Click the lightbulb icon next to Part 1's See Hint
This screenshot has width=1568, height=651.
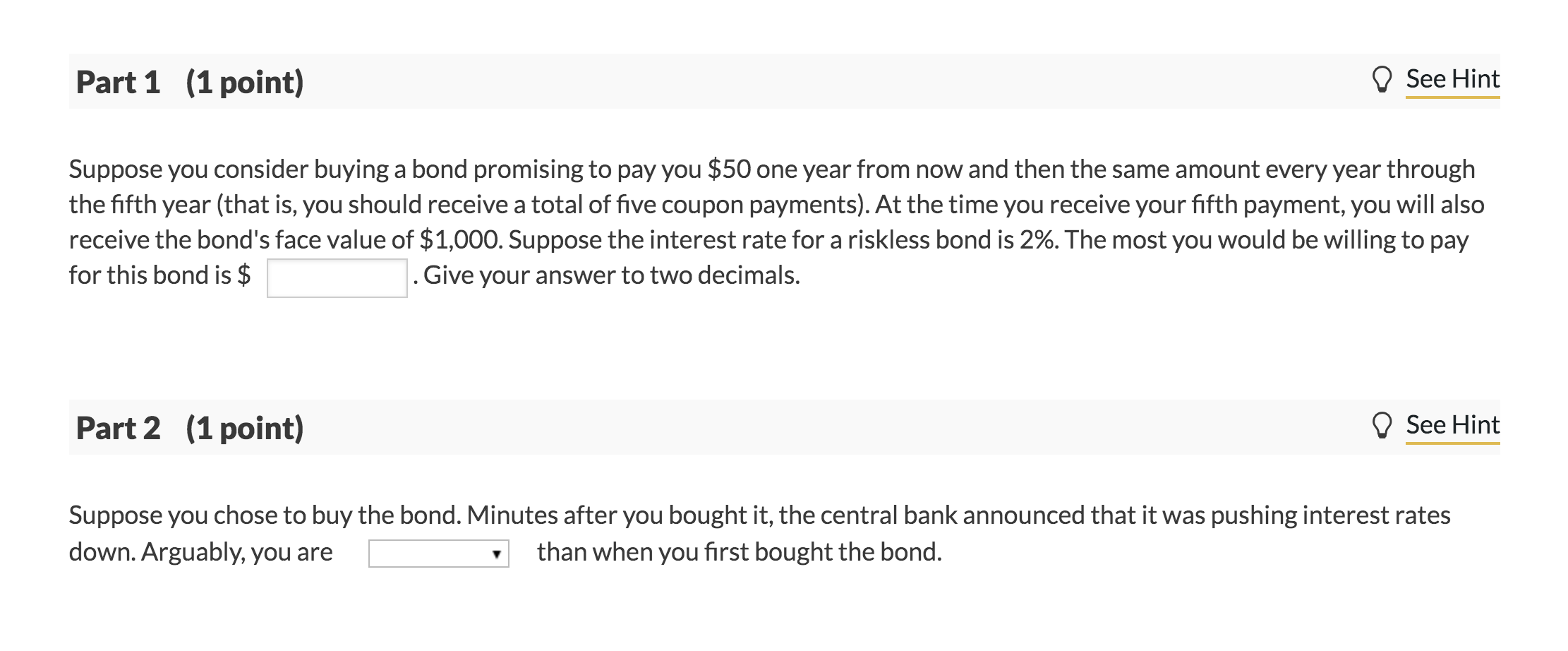pos(1383,80)
